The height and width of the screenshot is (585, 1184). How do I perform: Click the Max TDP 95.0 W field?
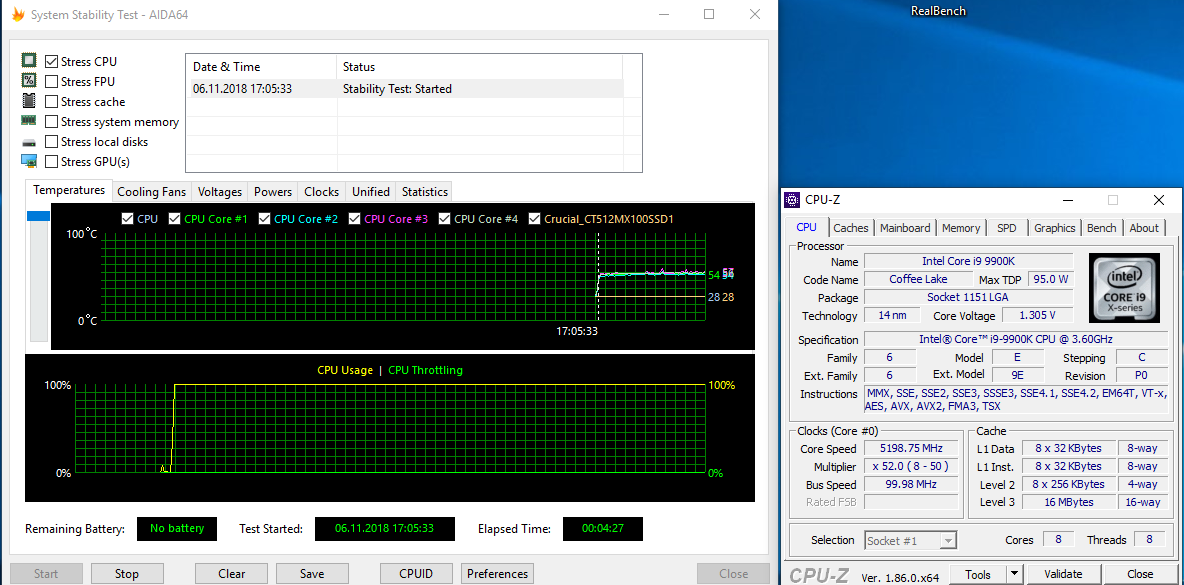[1052, 279]
